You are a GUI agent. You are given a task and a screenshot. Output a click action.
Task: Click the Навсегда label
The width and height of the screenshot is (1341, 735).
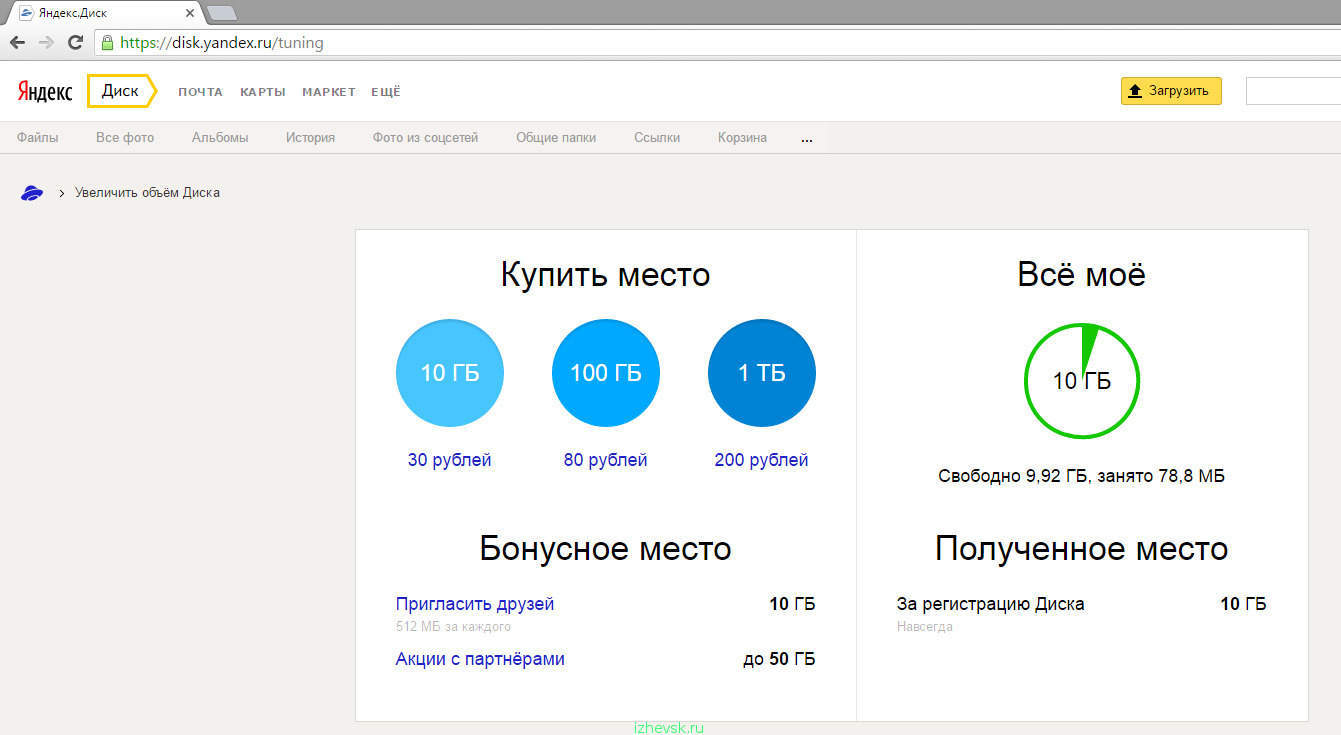coord(925,627)
